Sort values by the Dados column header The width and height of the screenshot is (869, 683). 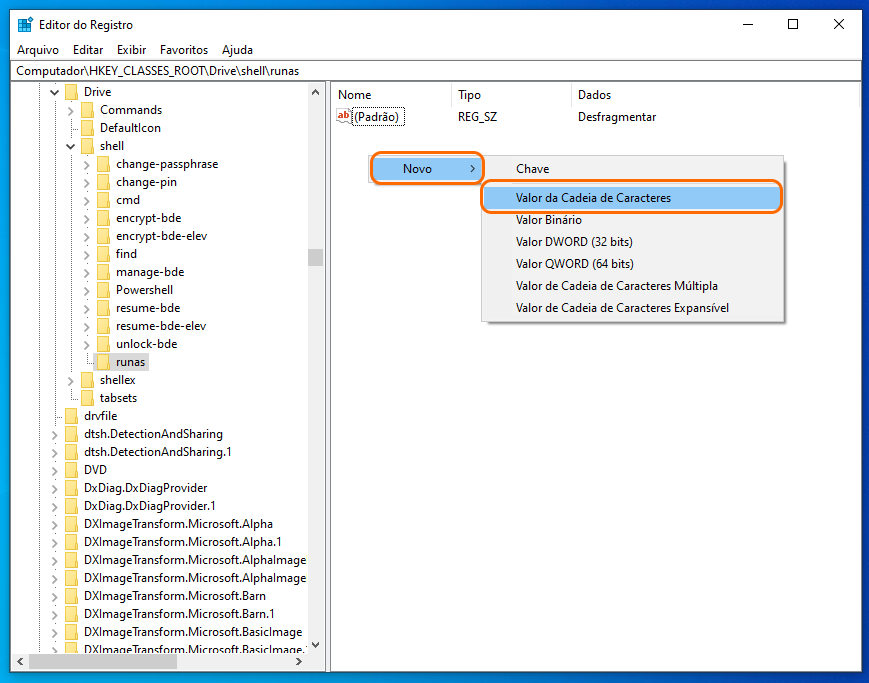[715, 95]
